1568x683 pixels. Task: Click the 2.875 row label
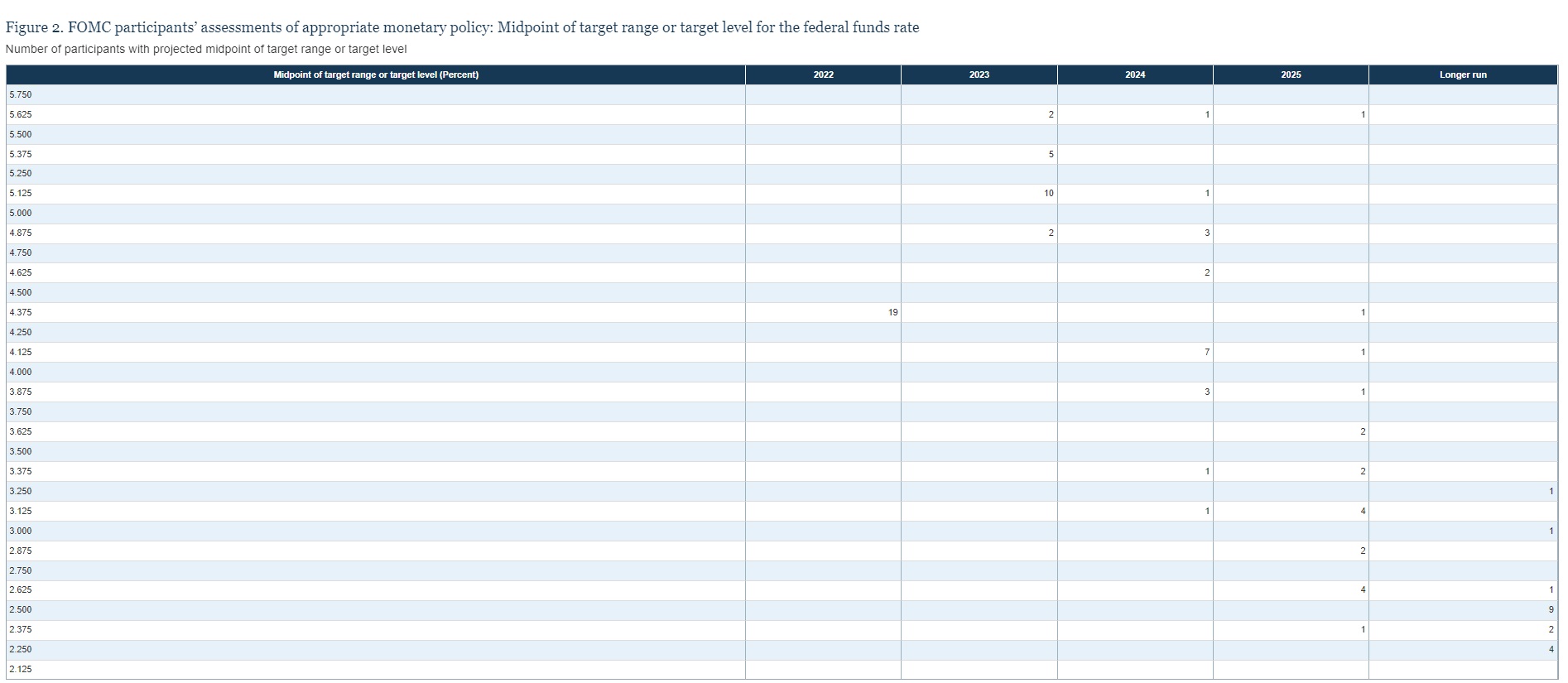(21, 551)
